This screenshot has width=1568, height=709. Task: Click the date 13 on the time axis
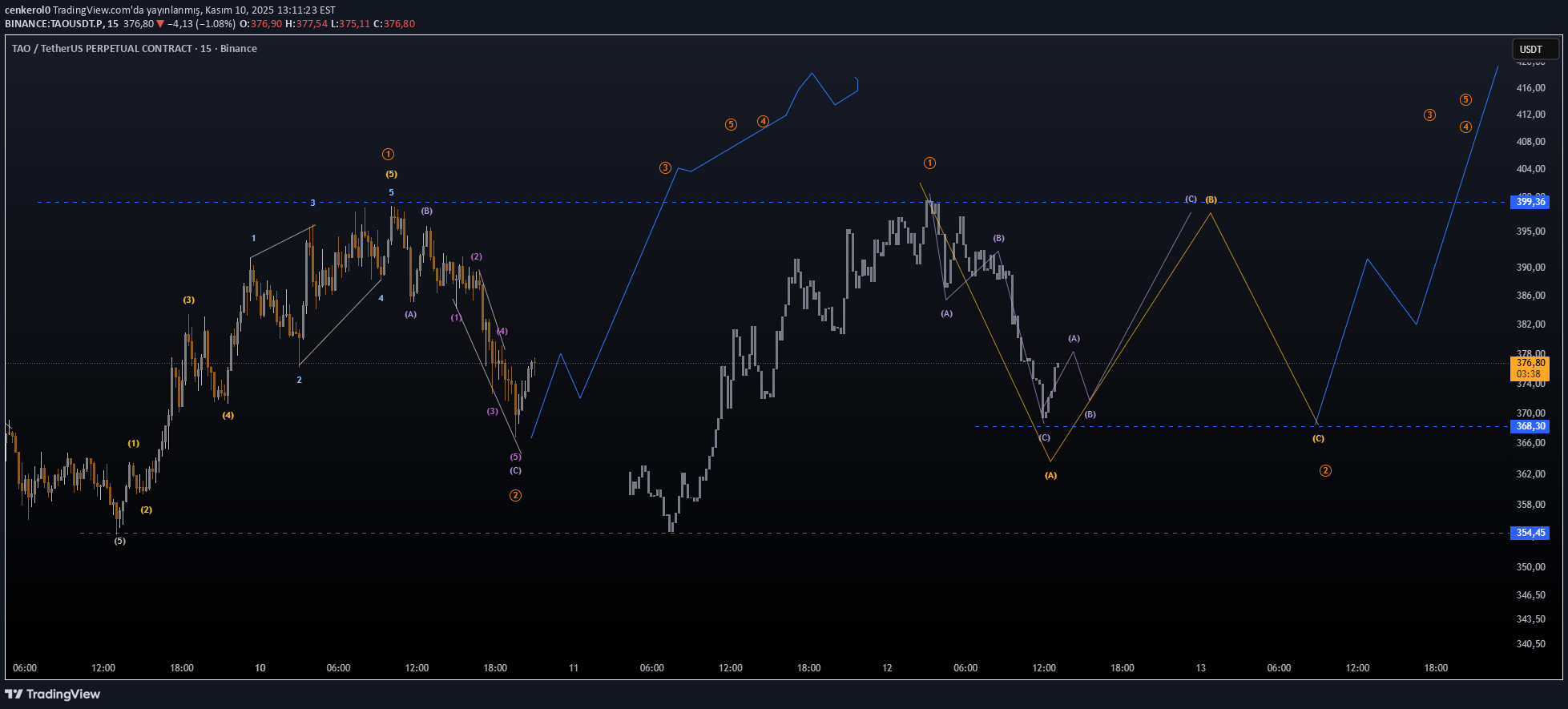[1200, 668]
